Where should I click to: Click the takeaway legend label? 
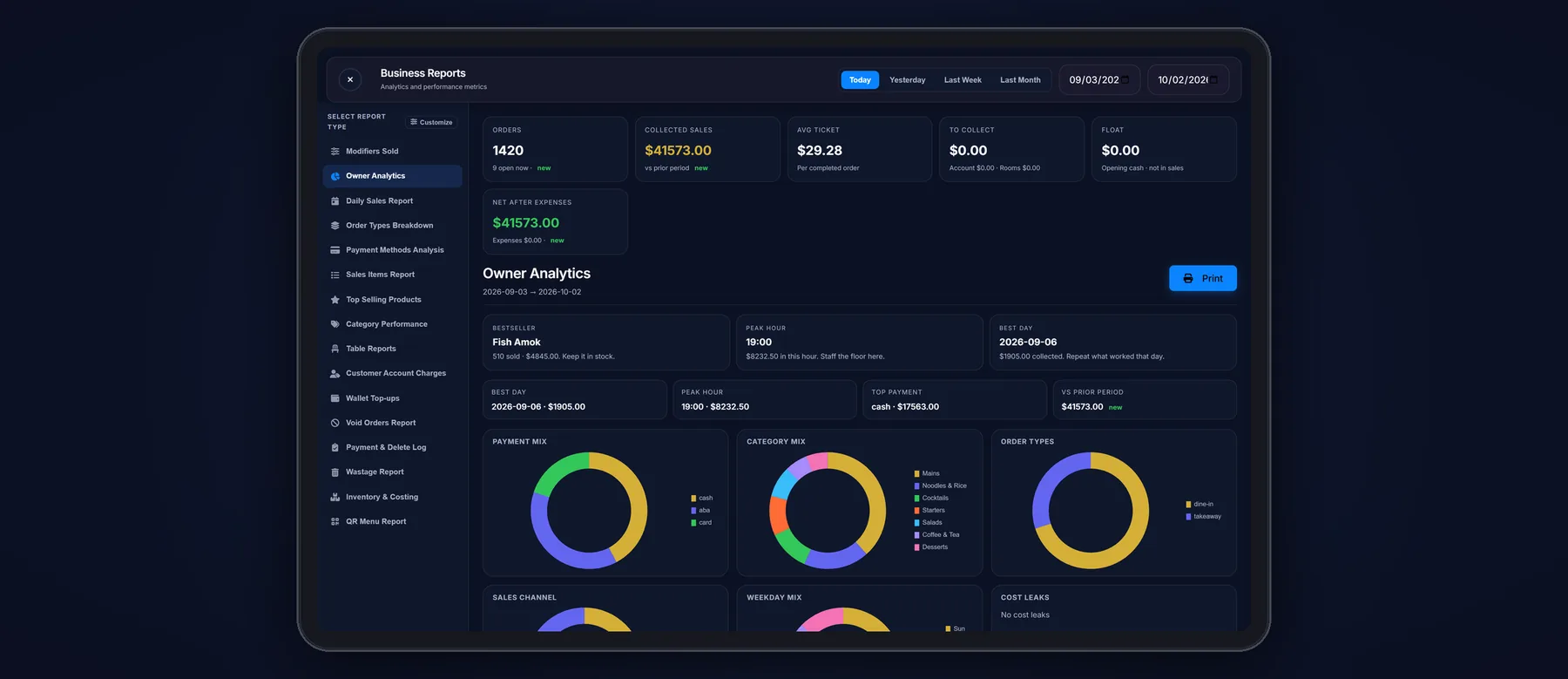[1207, 517]
